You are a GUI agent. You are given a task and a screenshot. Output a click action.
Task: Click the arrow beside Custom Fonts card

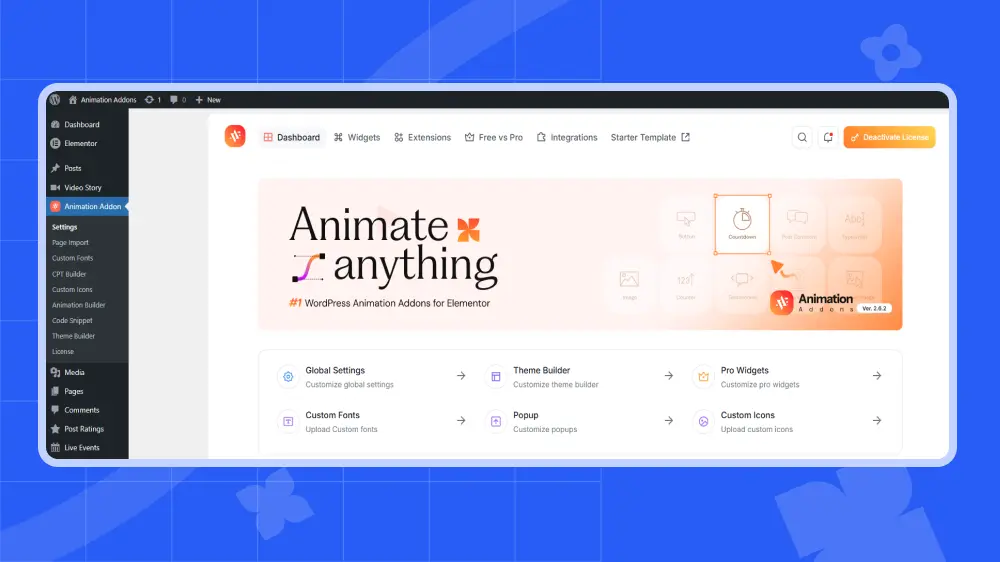coord(461,420)
